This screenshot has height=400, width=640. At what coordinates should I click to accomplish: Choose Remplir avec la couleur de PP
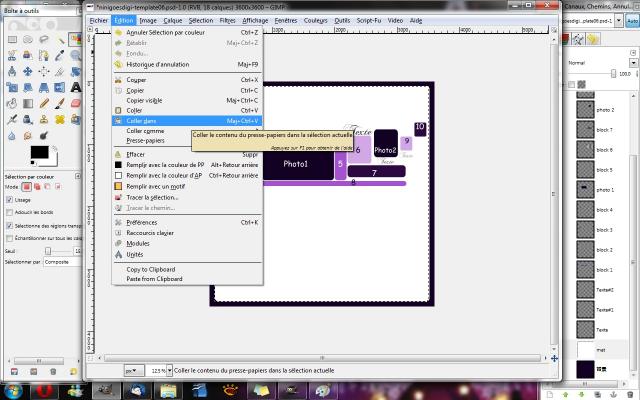(x=187, y=165)
